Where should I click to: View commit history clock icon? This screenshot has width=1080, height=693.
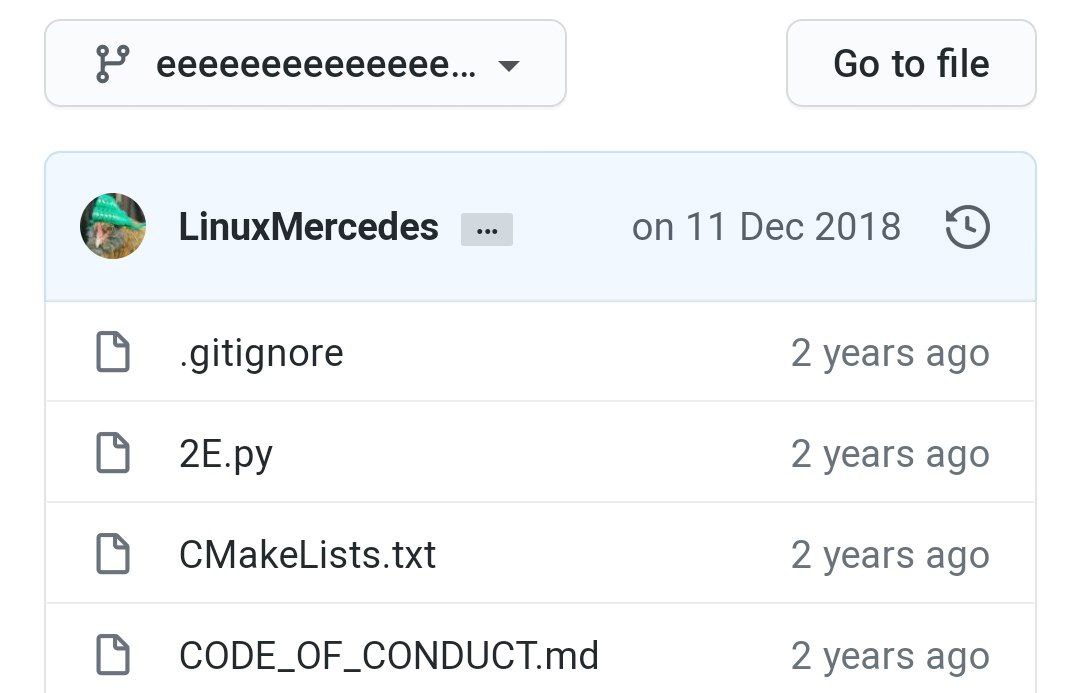click(x=968, y=227)
